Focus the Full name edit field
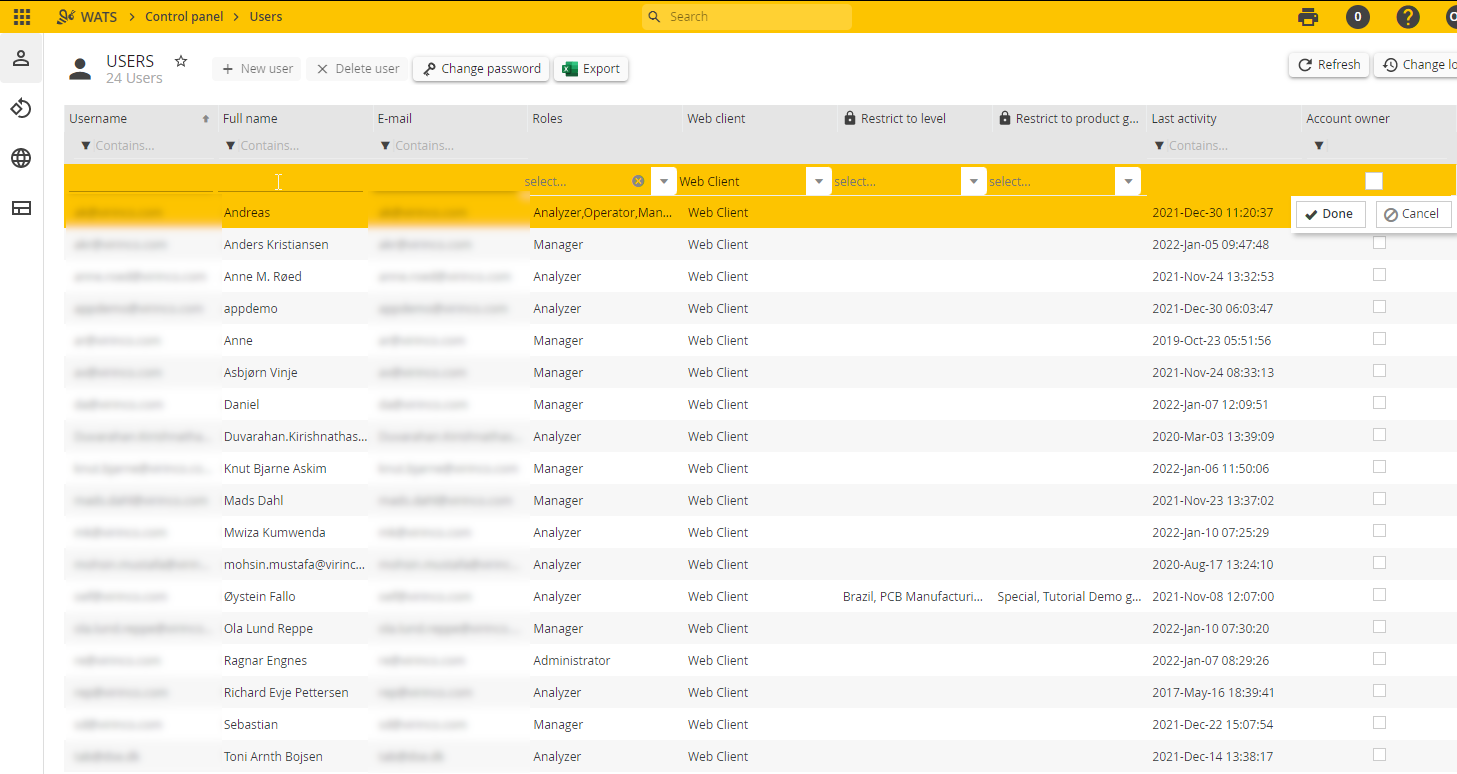This screenshot has height=774, width=1457. point(290,181)
